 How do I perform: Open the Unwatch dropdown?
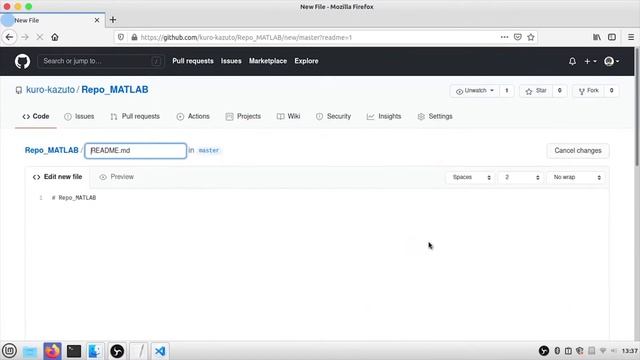coord(475,91)
